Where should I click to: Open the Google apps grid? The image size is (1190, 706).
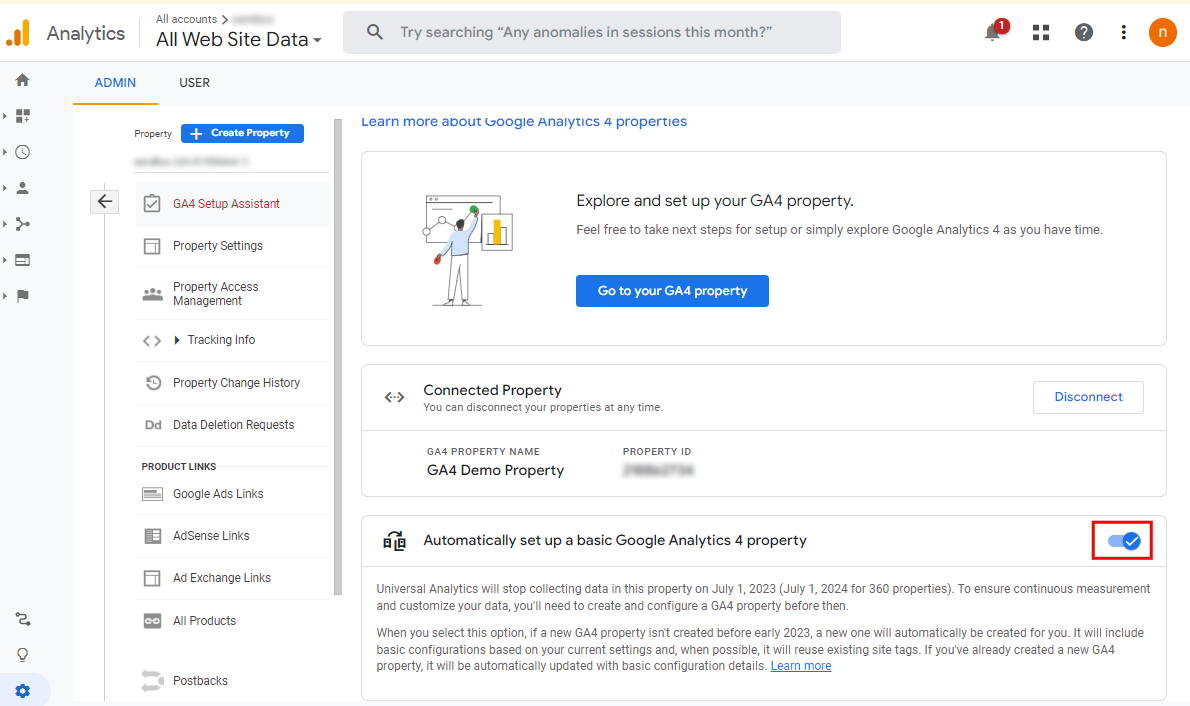(1041, 32)
